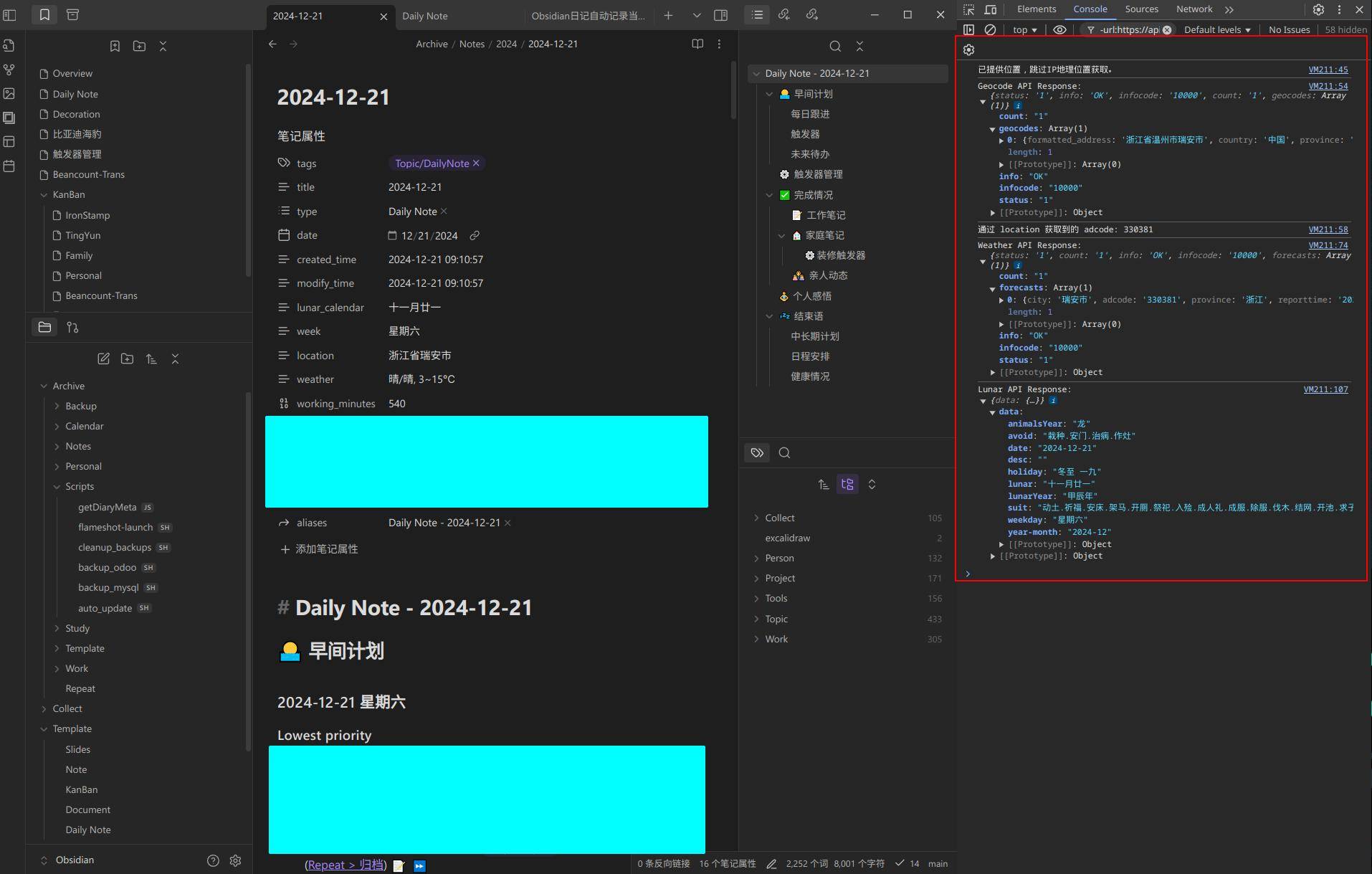The width and height of the screenshot is (1372, 874).
Task: Clear the DevTools console
Action: pos(990,29)
